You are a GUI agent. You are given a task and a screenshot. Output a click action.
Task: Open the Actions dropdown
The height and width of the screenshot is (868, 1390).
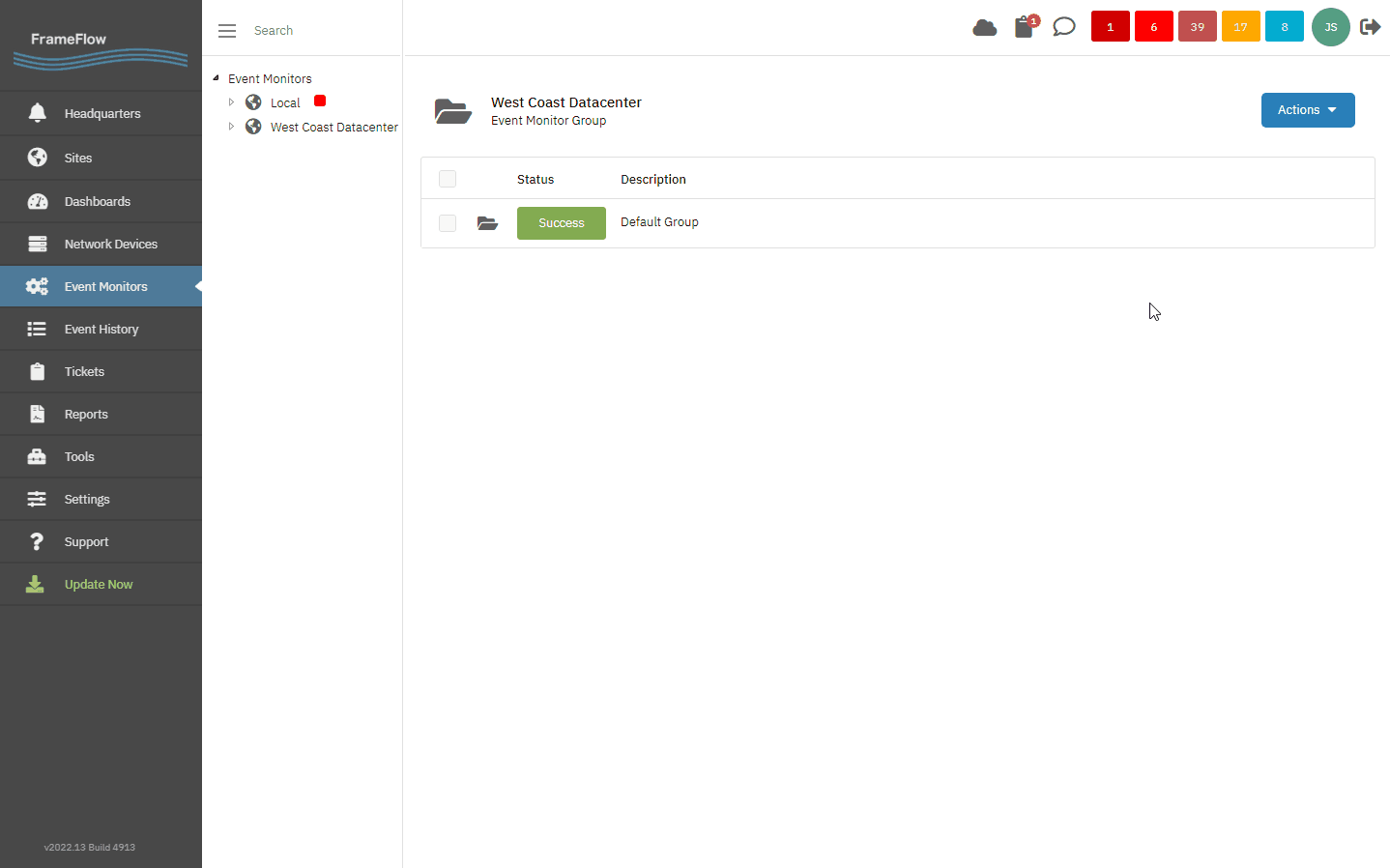(1307, 110)
